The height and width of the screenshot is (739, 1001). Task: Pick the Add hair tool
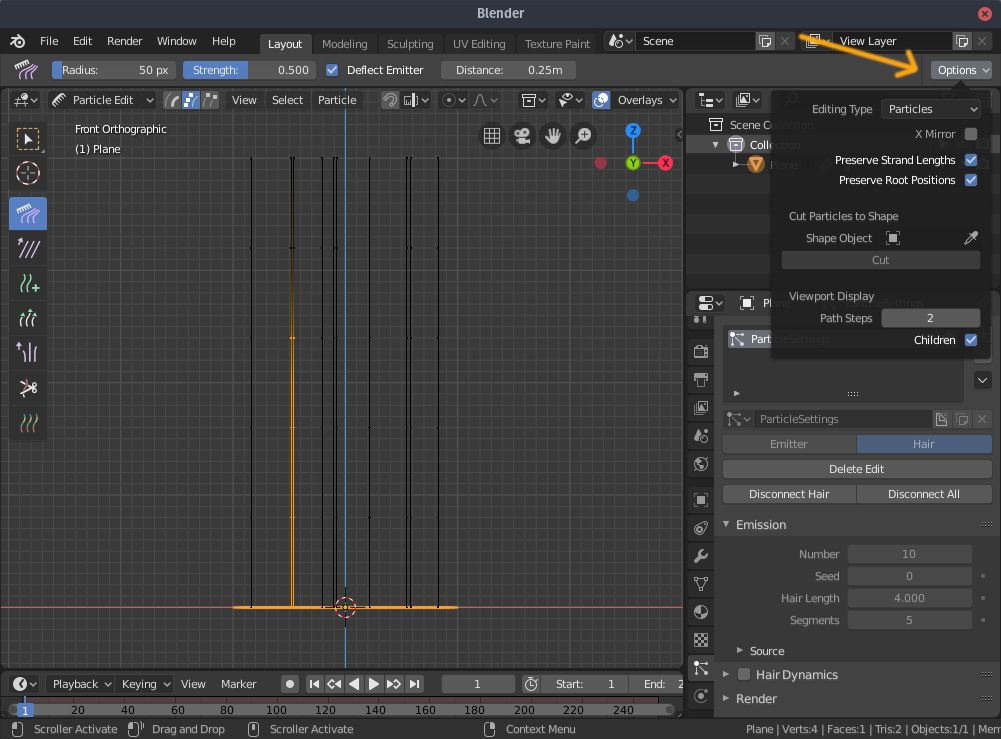coord(28,284)
